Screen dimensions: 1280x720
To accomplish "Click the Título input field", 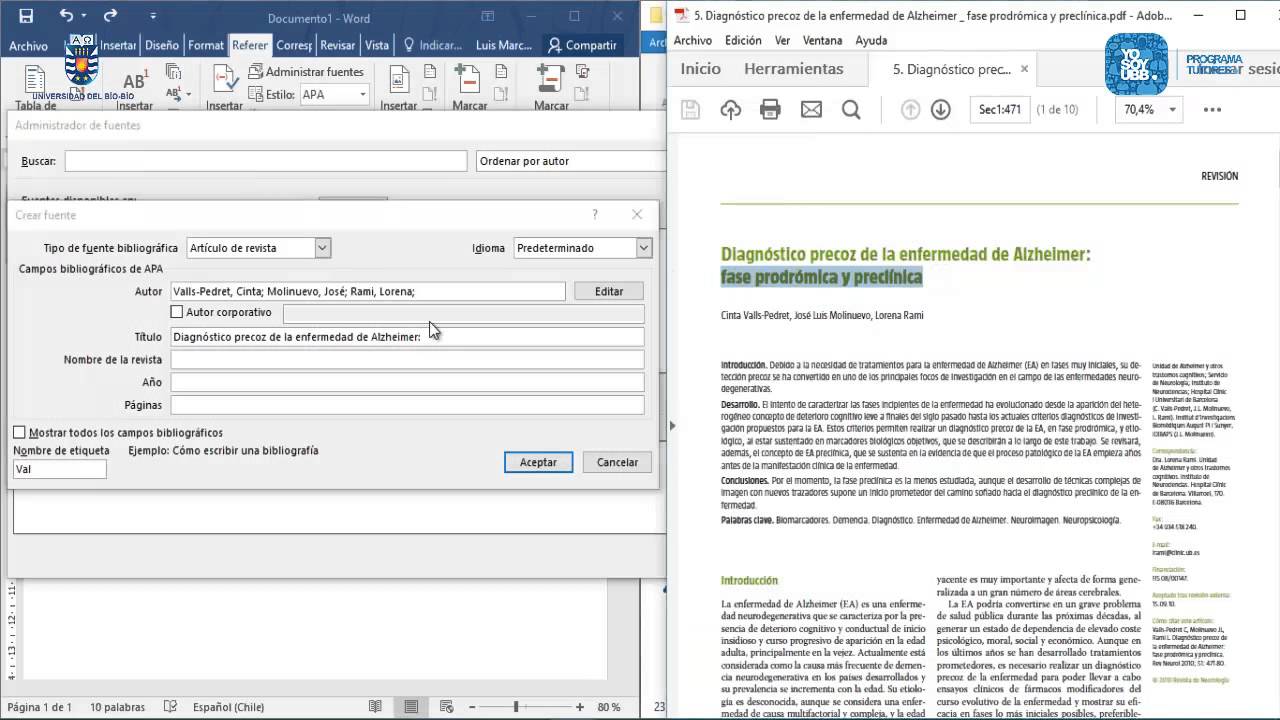I will (408, 337).
